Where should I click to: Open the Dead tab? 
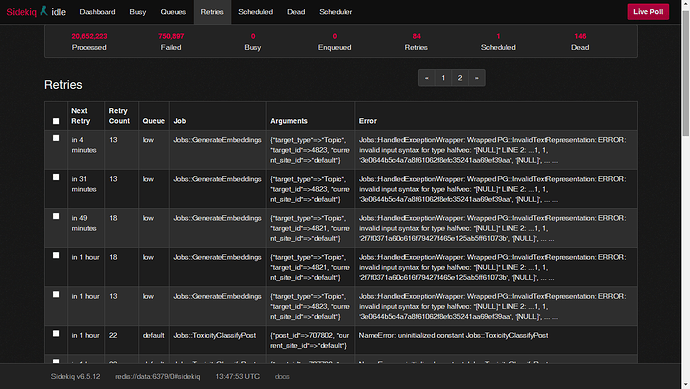click(x=296, y=12)
